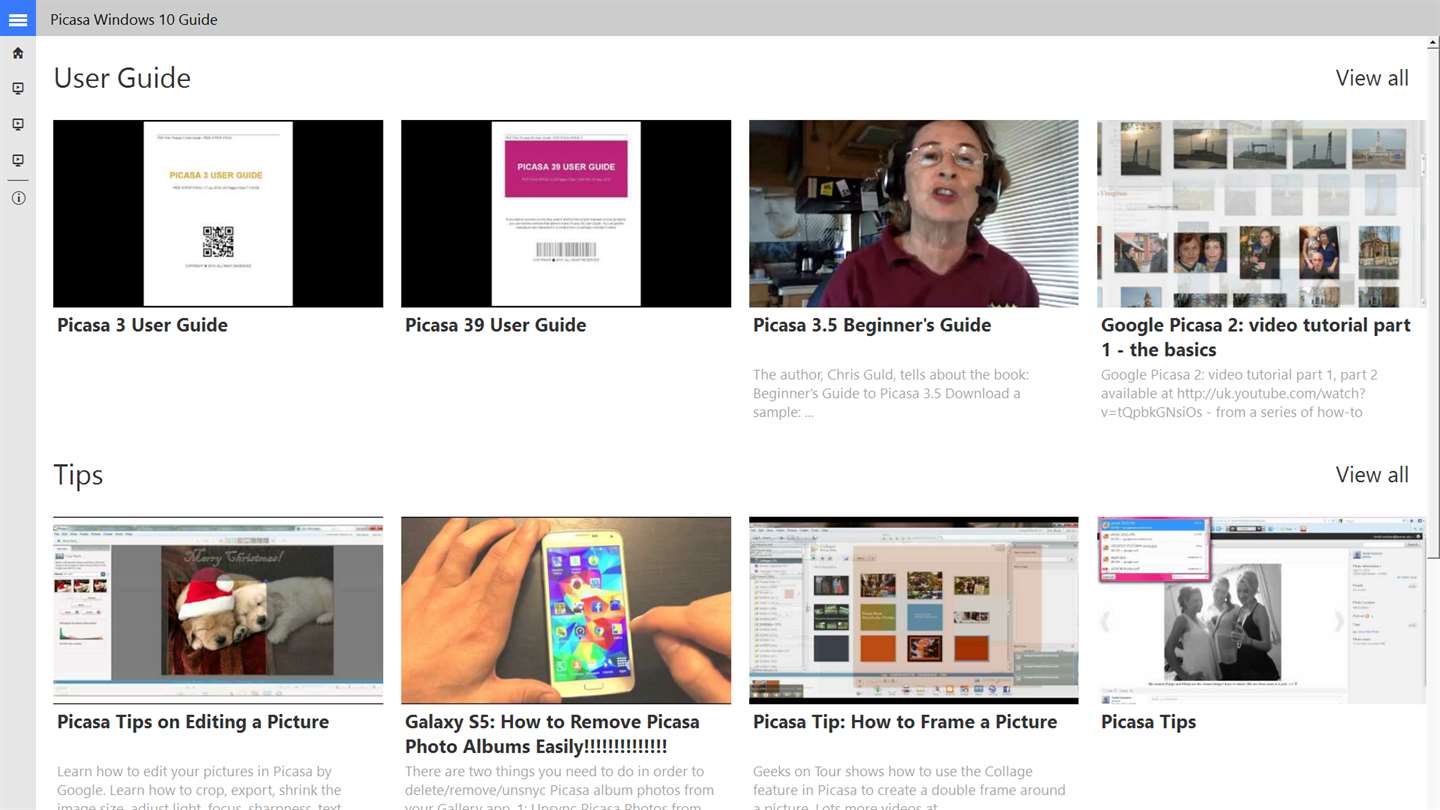Click the 'The author, Chris Guld' description text
The width and height of the screenshot is (1440, 810).
point(891,393)
